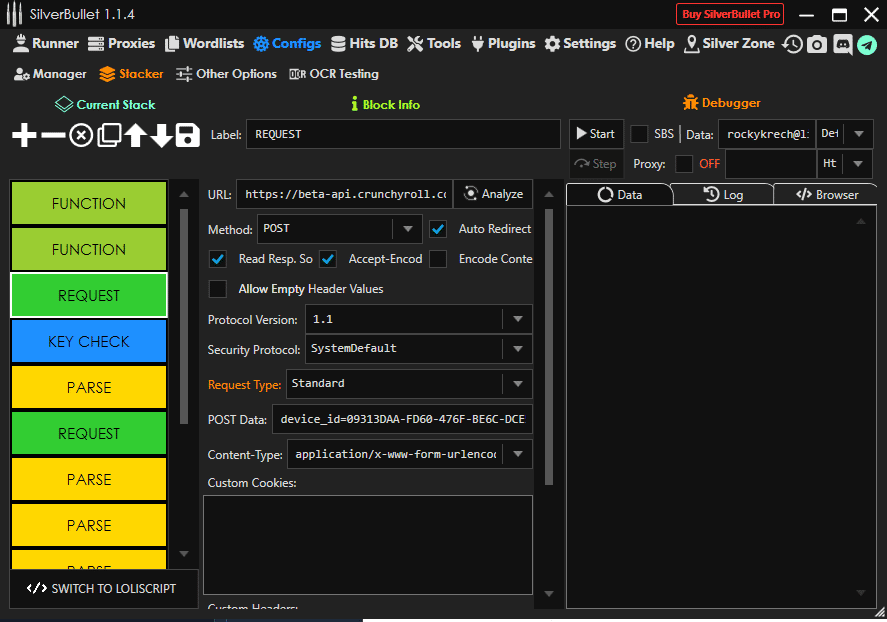Switch to the Manager tab
The width and height of the screenshot is (887, 622).
[50, 74]
